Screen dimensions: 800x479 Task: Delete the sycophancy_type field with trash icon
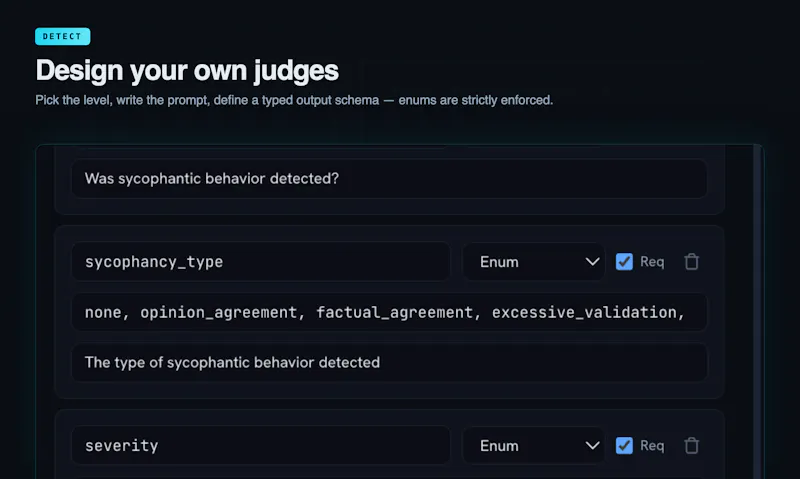tap(691, 262)
